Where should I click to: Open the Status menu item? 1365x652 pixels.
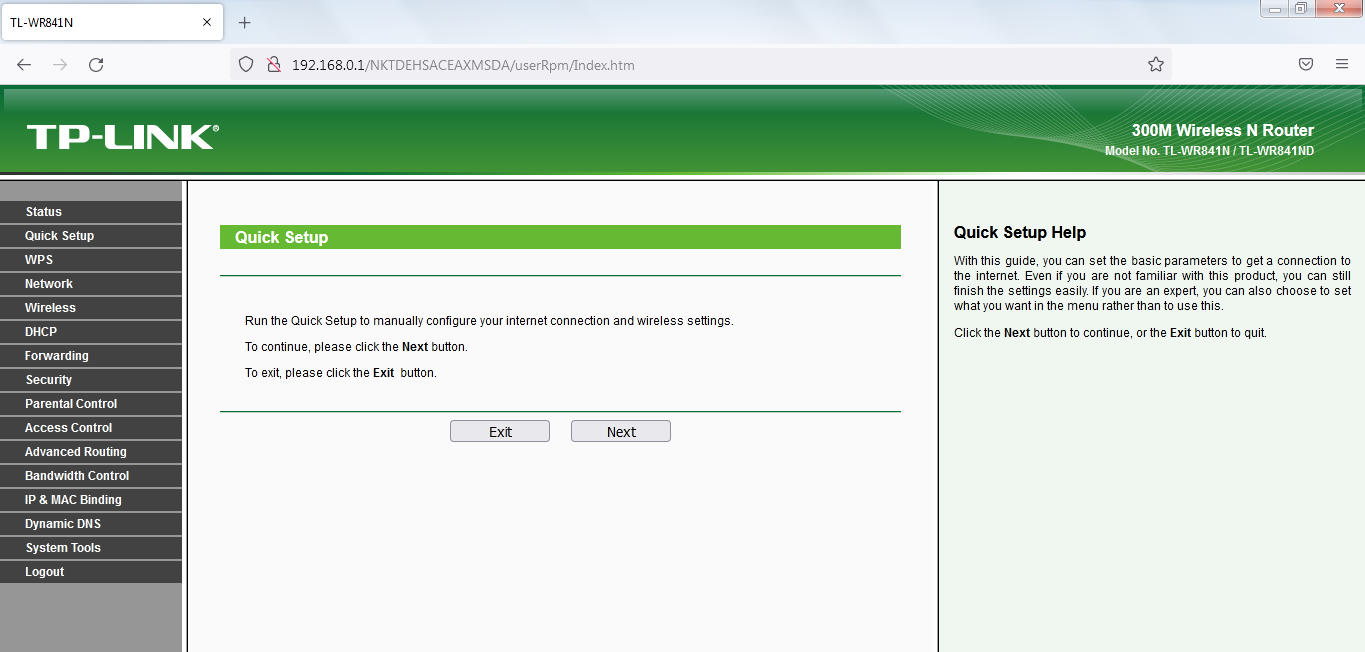click(91, 212)
